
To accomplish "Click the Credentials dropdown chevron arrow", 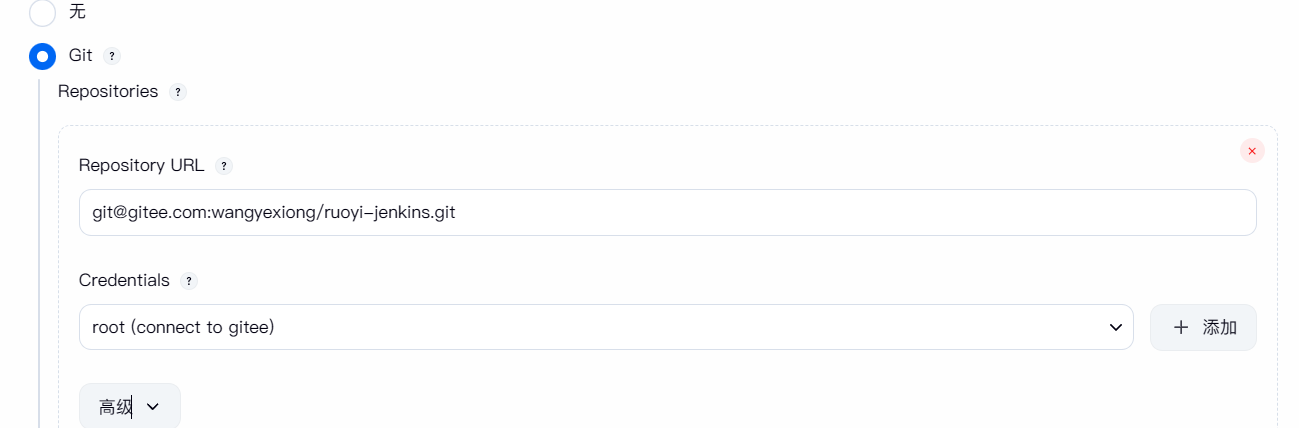I will pyautogui.click(x=1116, y=328).
